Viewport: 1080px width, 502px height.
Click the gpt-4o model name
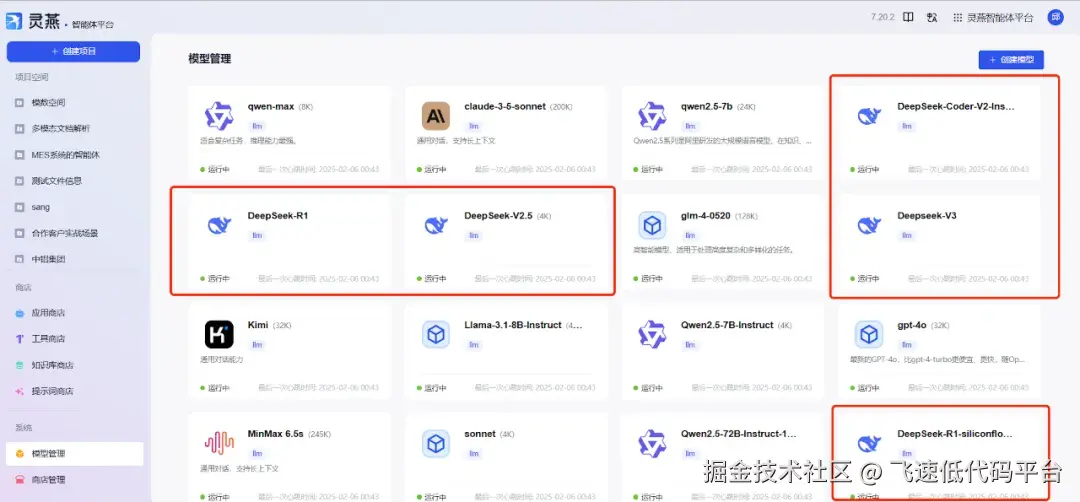911,325
